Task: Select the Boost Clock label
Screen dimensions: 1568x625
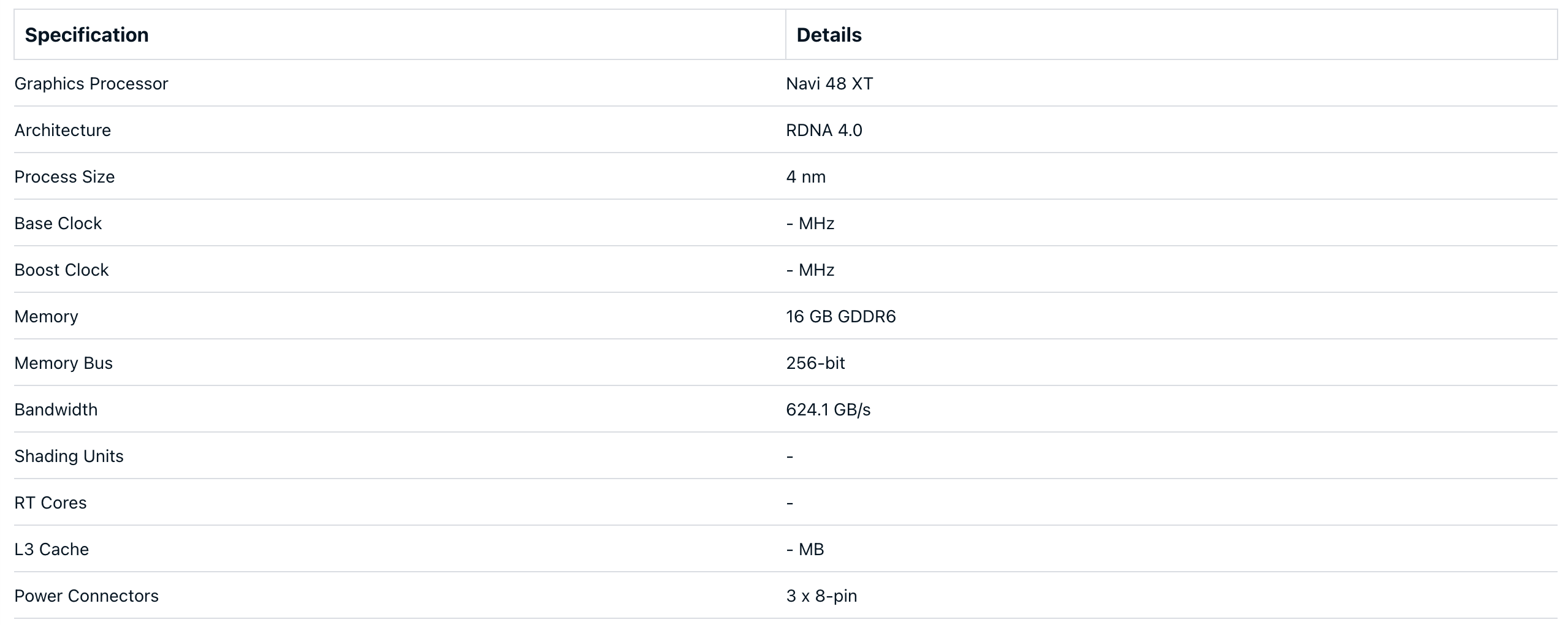Action: pos(61,270)
